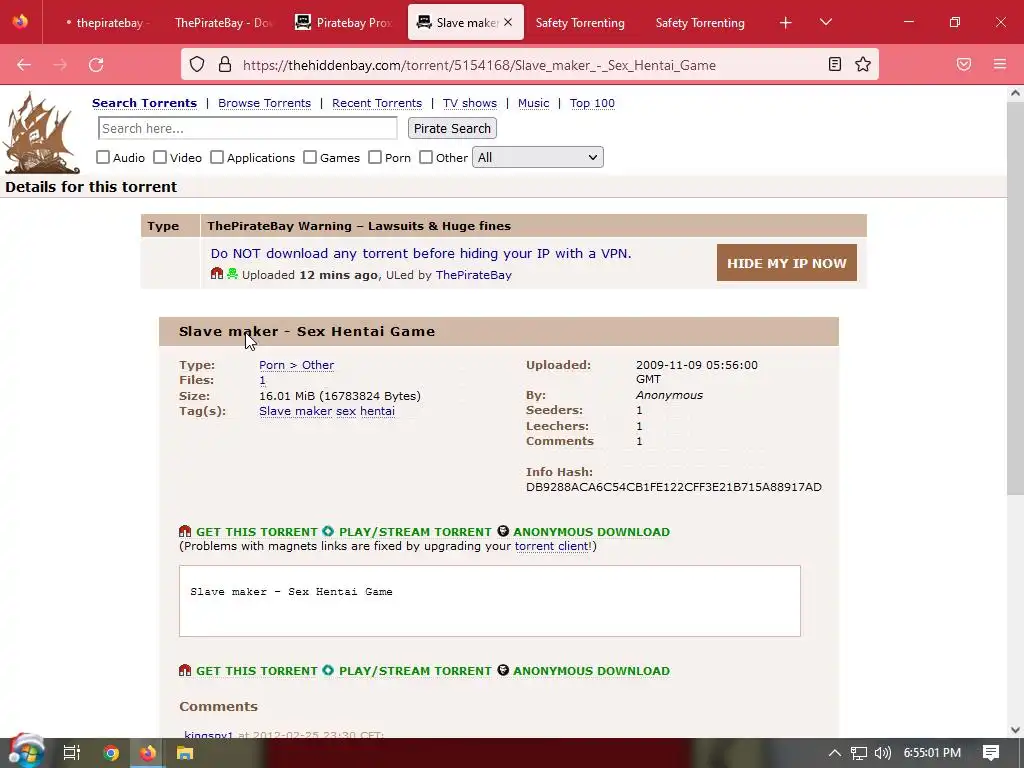Open Top 100 link
The image size is (1024, 768).
click(592, 103)
